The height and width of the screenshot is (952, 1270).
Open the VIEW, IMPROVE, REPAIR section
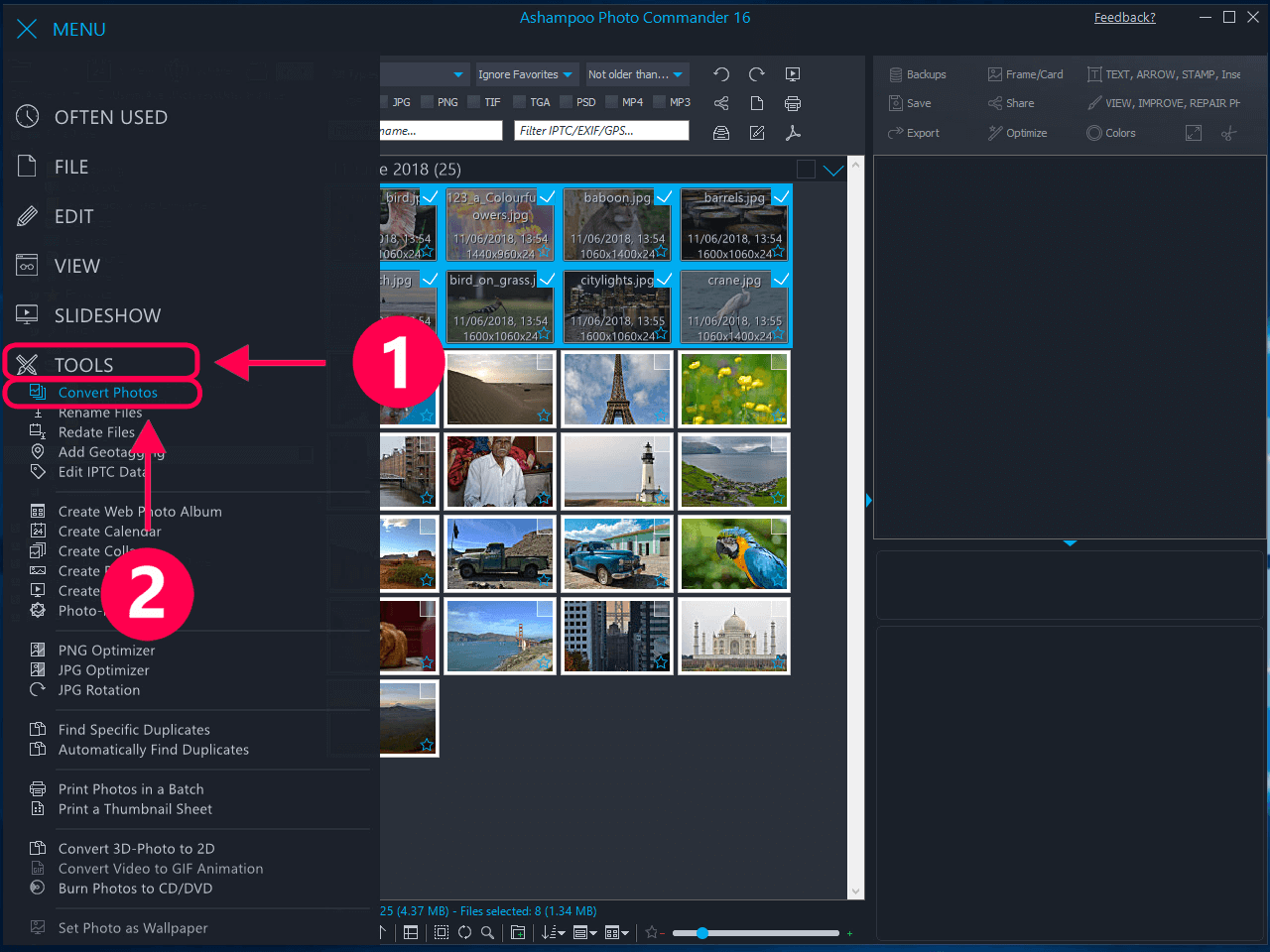click(1164, 103)
